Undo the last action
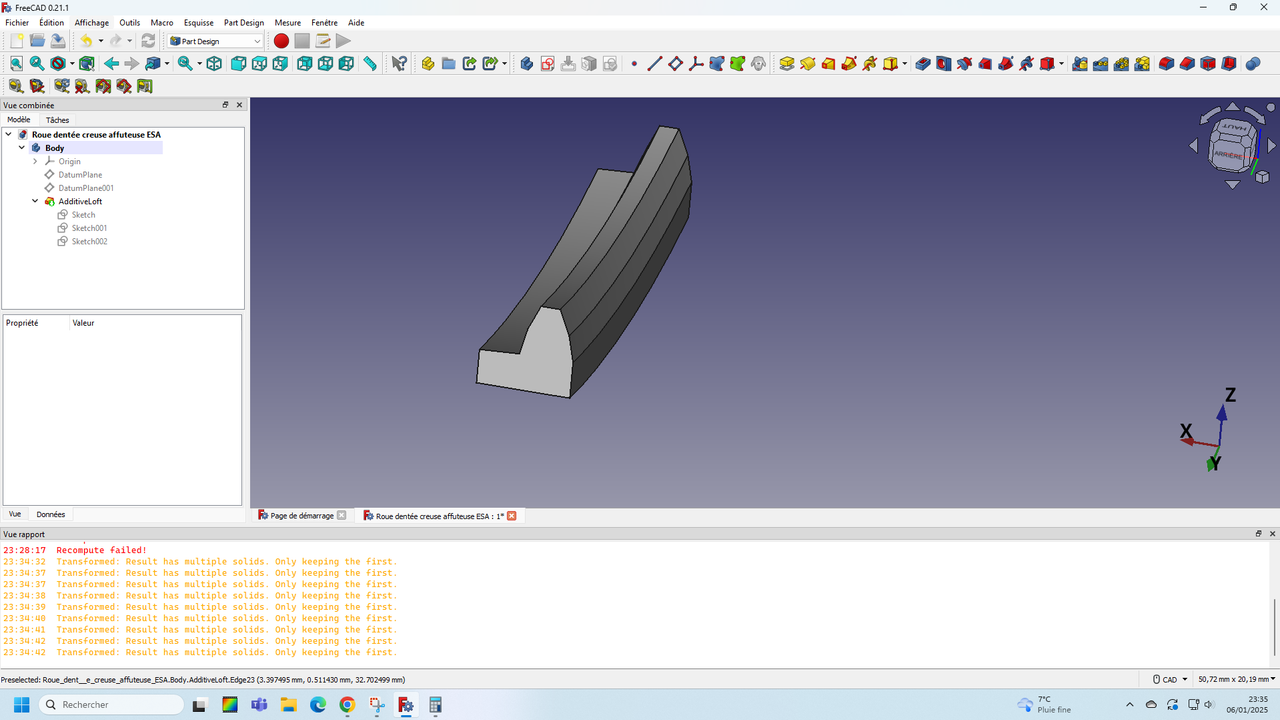 tap(86, 41)
